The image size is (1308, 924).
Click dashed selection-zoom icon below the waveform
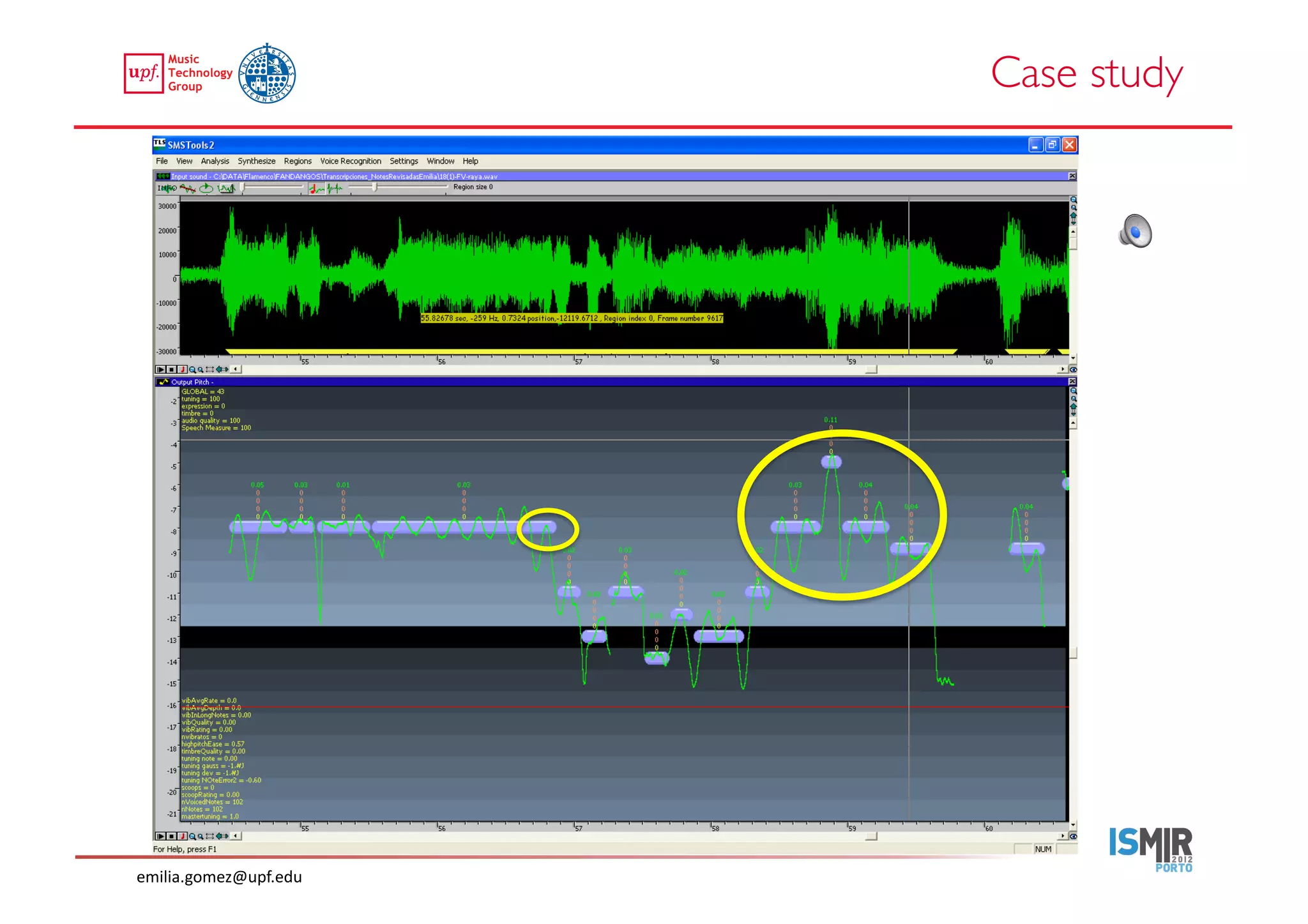click(209, 369)
